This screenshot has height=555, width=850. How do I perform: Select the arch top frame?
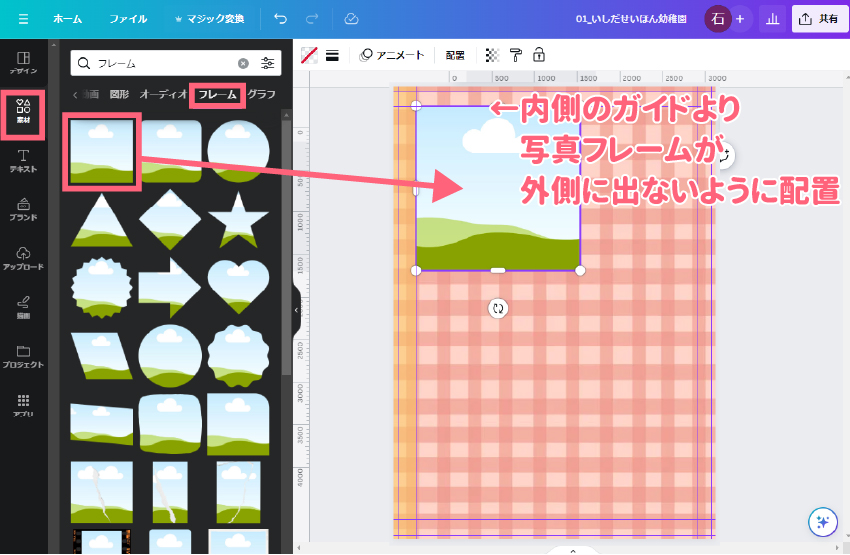[239, 424]
